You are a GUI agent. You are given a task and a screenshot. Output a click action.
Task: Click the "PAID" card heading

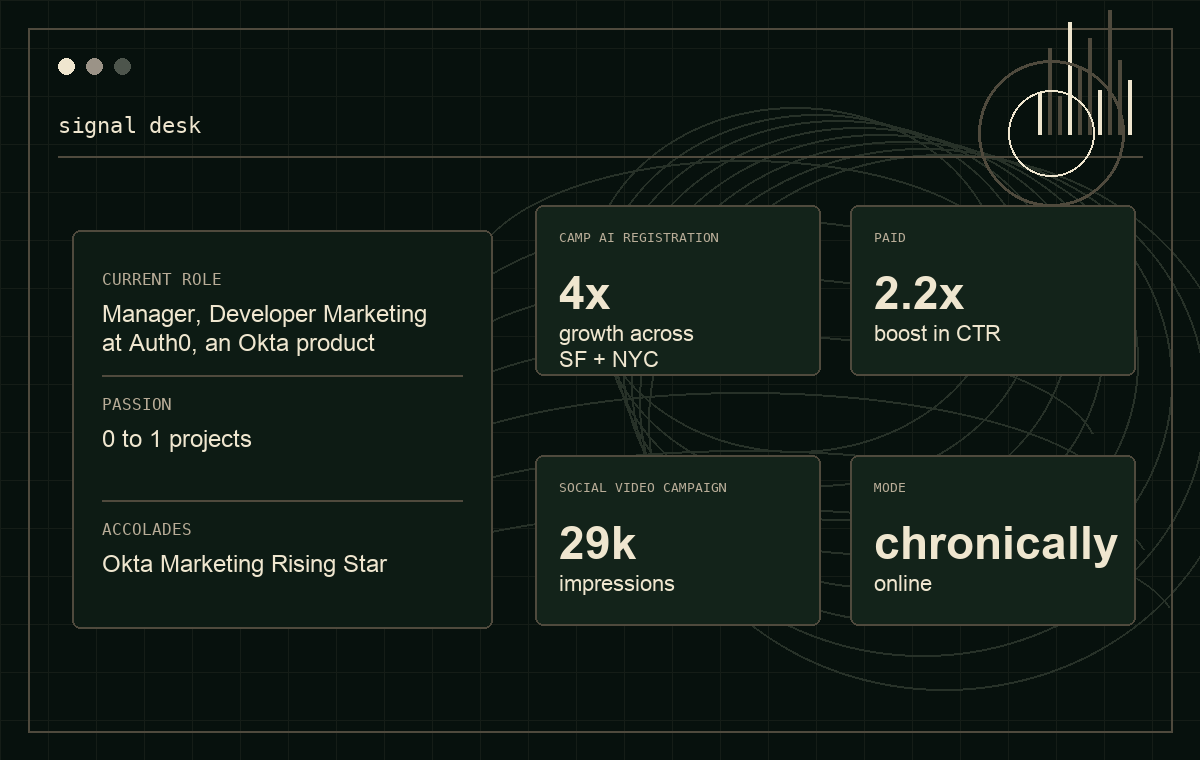pos(890,238)
